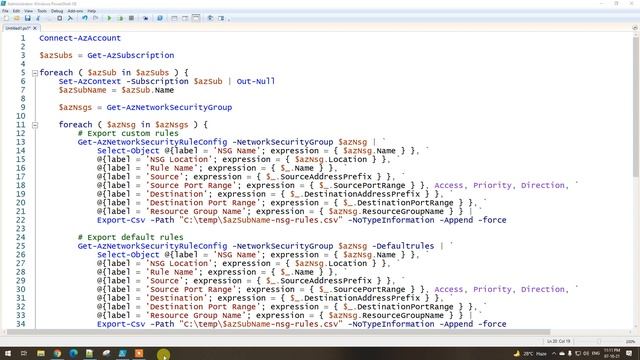Click Get-AzNetworkSecurityGroup on line 9

click(x=169, y=107)
